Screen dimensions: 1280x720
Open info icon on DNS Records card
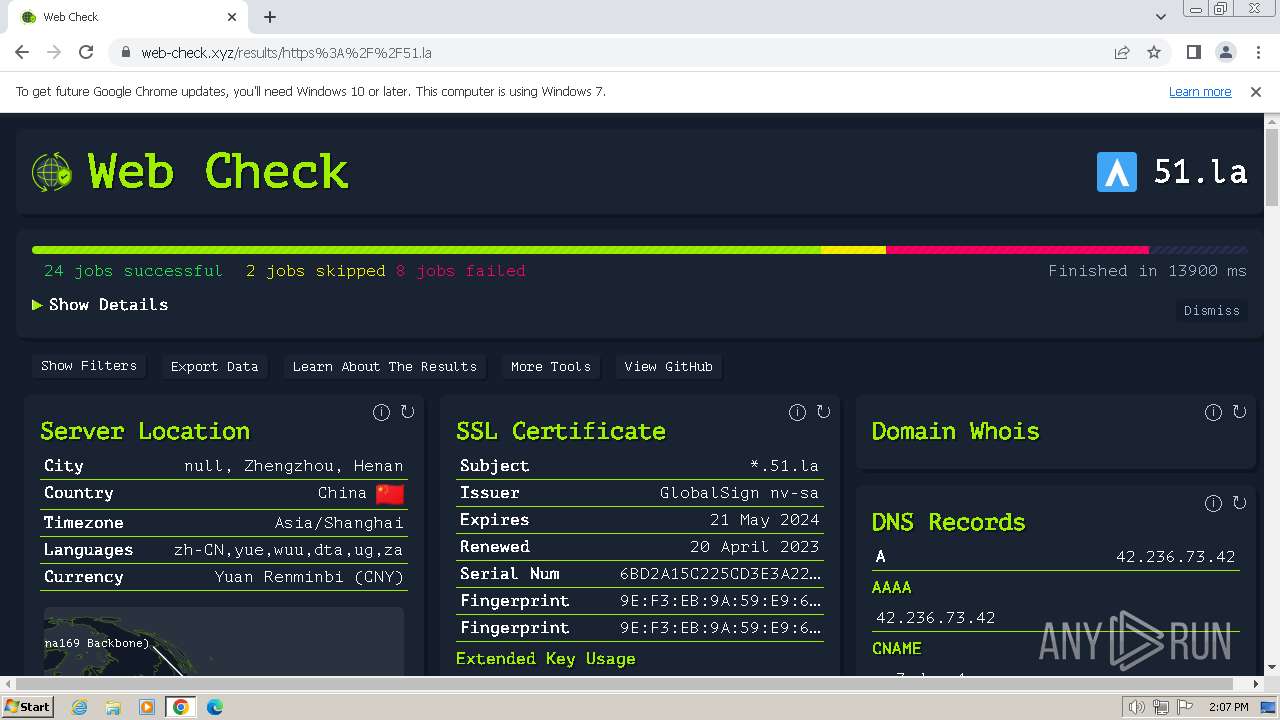(x=1213, y=503)
